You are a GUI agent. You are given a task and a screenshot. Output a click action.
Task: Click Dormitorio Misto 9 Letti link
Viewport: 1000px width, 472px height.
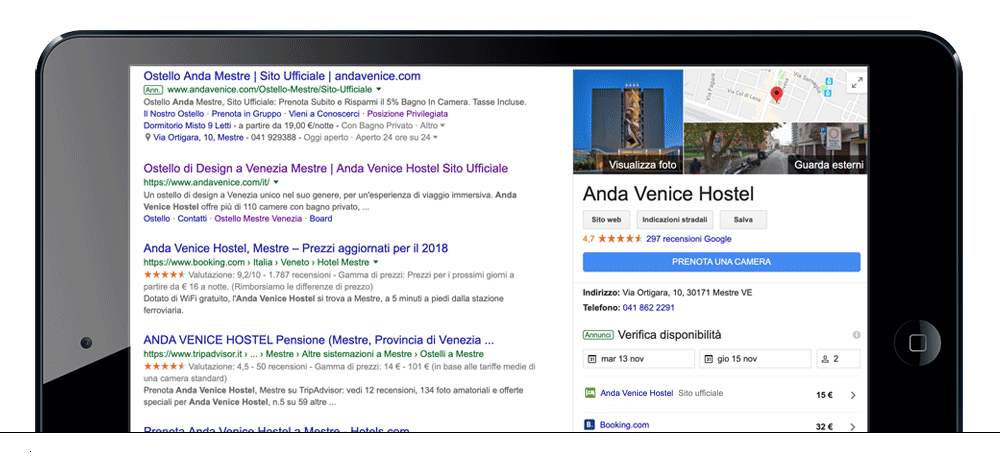click(x=188, y=126)
